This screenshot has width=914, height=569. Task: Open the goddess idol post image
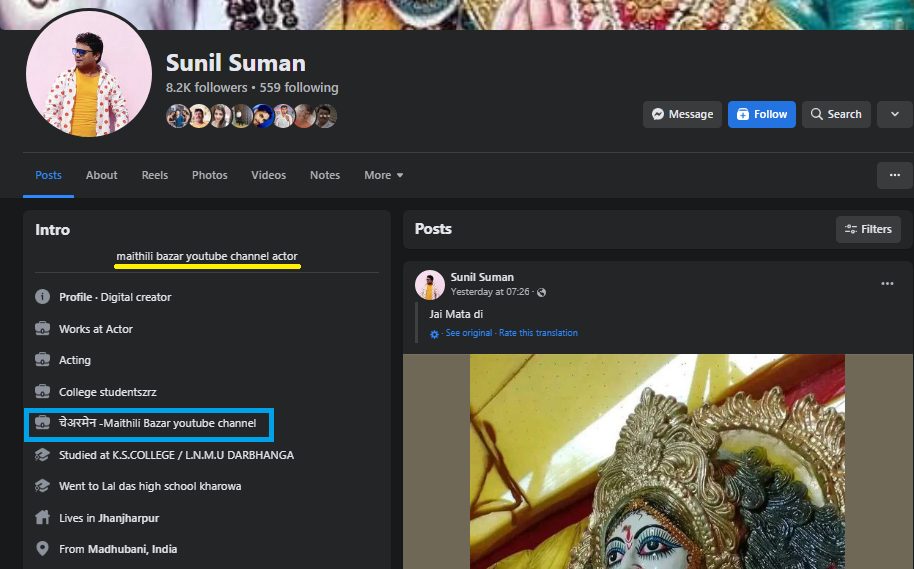coord(658,461)
